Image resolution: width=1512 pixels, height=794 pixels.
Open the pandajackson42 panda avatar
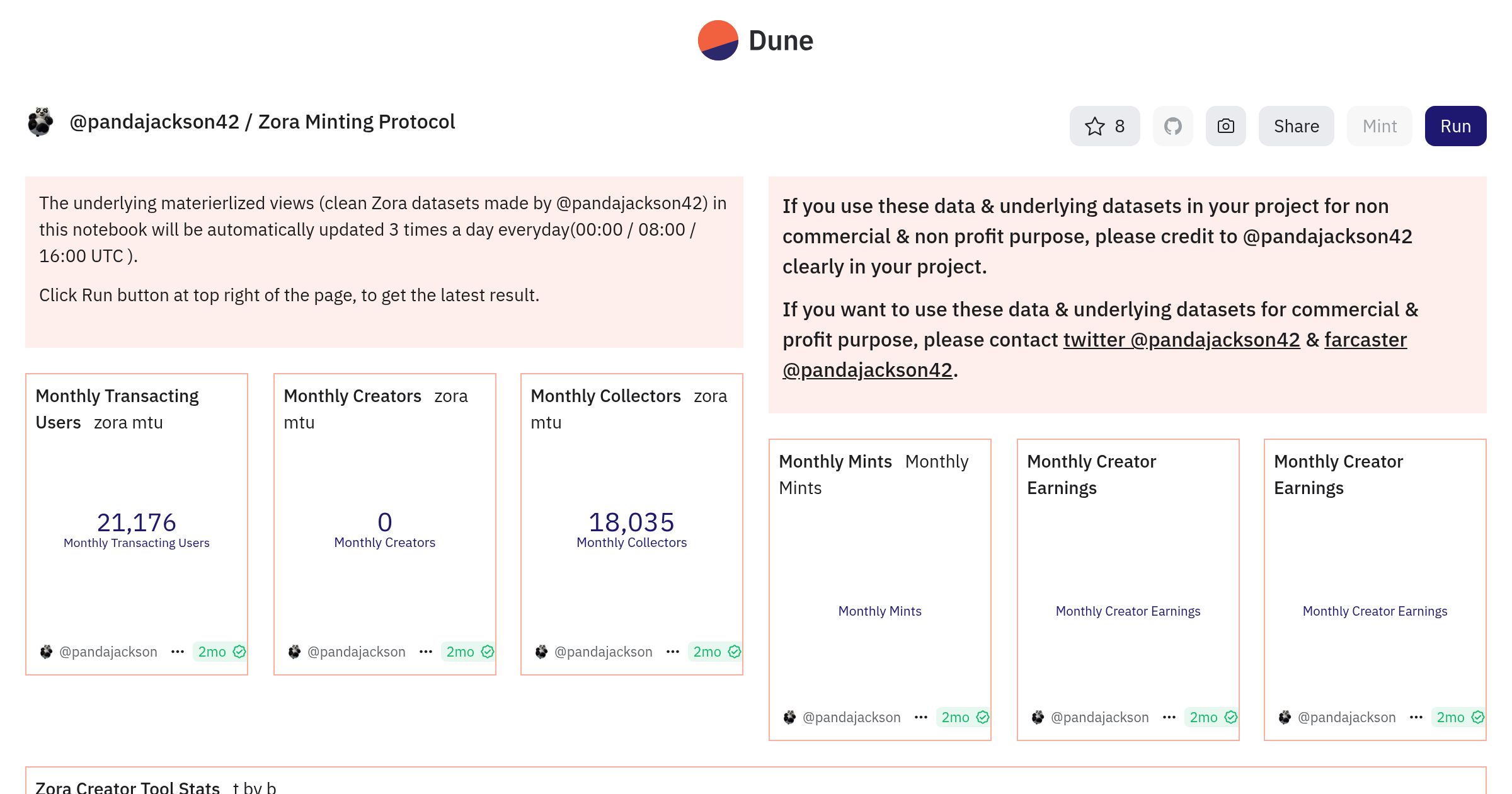click(x=41, y=122)
